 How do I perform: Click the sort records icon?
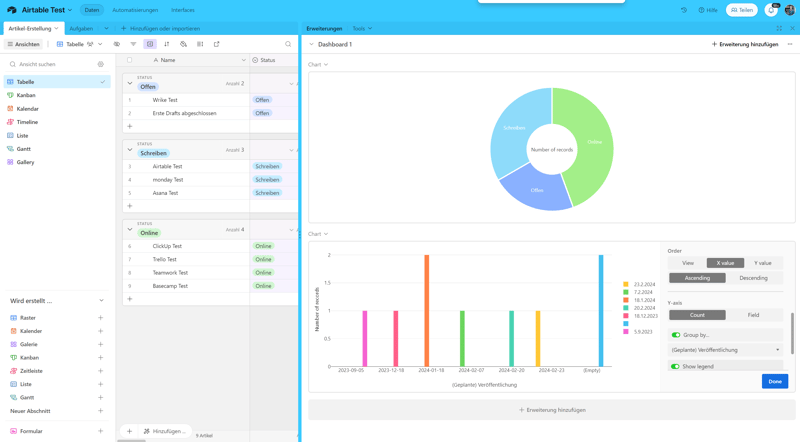pos(166,44)
